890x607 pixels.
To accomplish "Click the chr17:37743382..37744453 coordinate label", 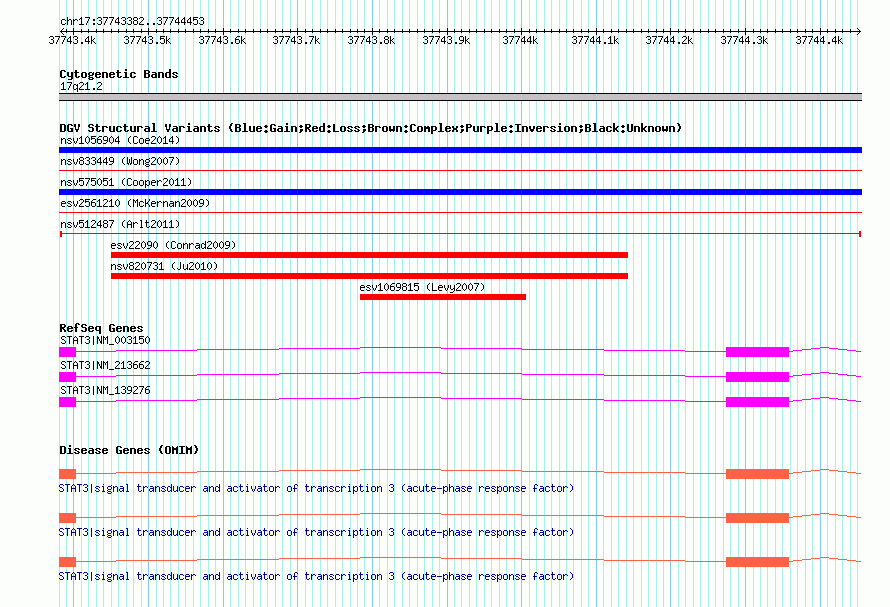I will tap(132, 21).
